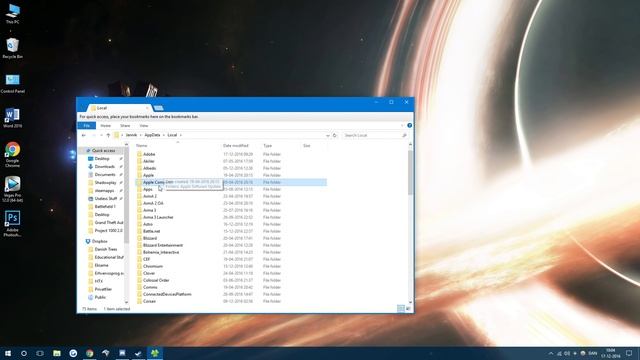This screenshot has height=360, width=640.
Task: Open the This PC desktop icon
Action: click(x=13, y=13)
